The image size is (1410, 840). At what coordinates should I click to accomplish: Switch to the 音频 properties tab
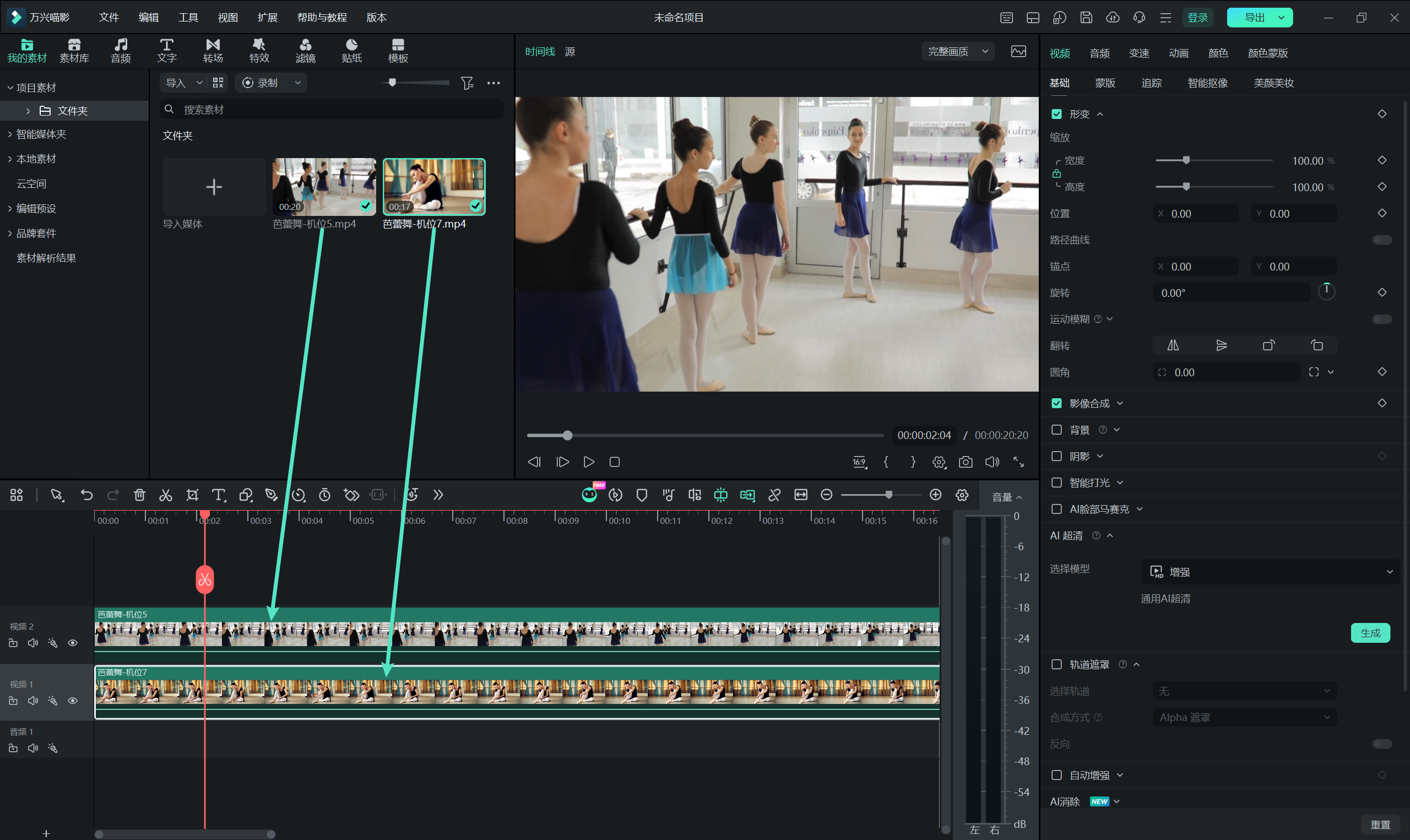tap(1099, 53)
